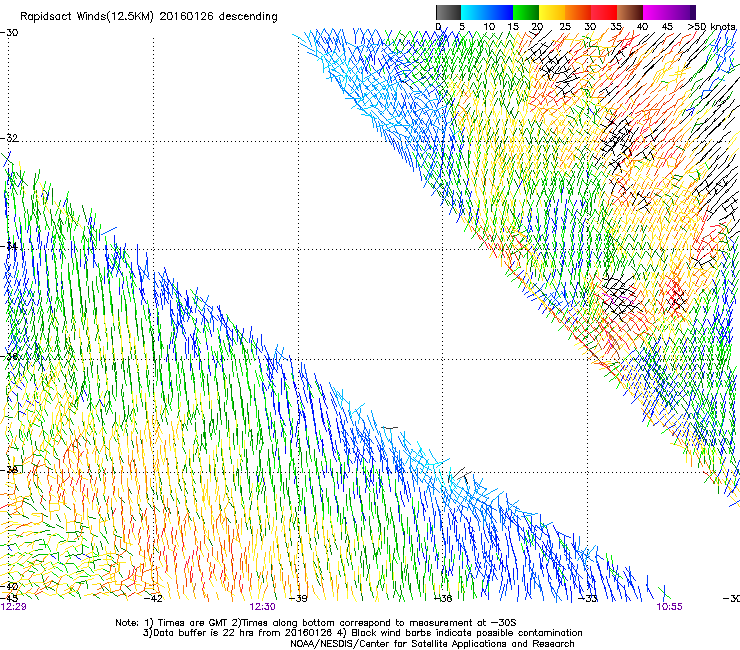Viewport: 740px width, 650px height.
Task: Click the '-36' longitude label on bottom axis
Action: tap(443, 599)
